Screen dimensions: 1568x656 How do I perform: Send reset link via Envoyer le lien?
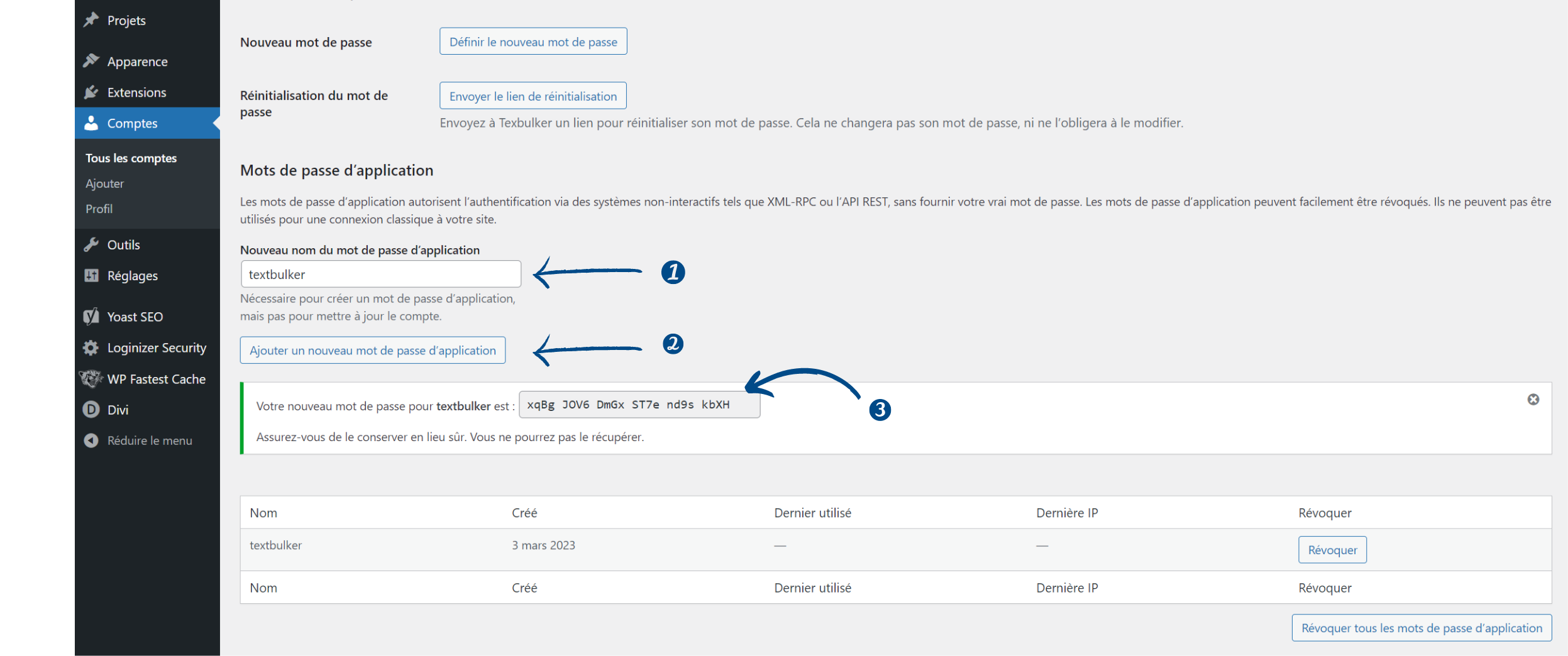click(533, 96)
